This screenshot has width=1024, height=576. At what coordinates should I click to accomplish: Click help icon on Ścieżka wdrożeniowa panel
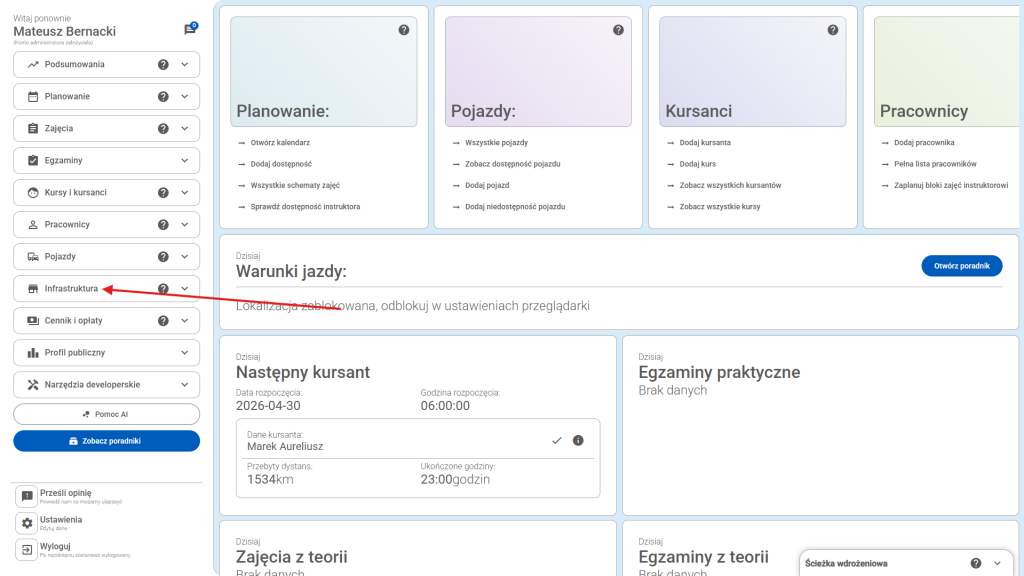coord(976,563)
